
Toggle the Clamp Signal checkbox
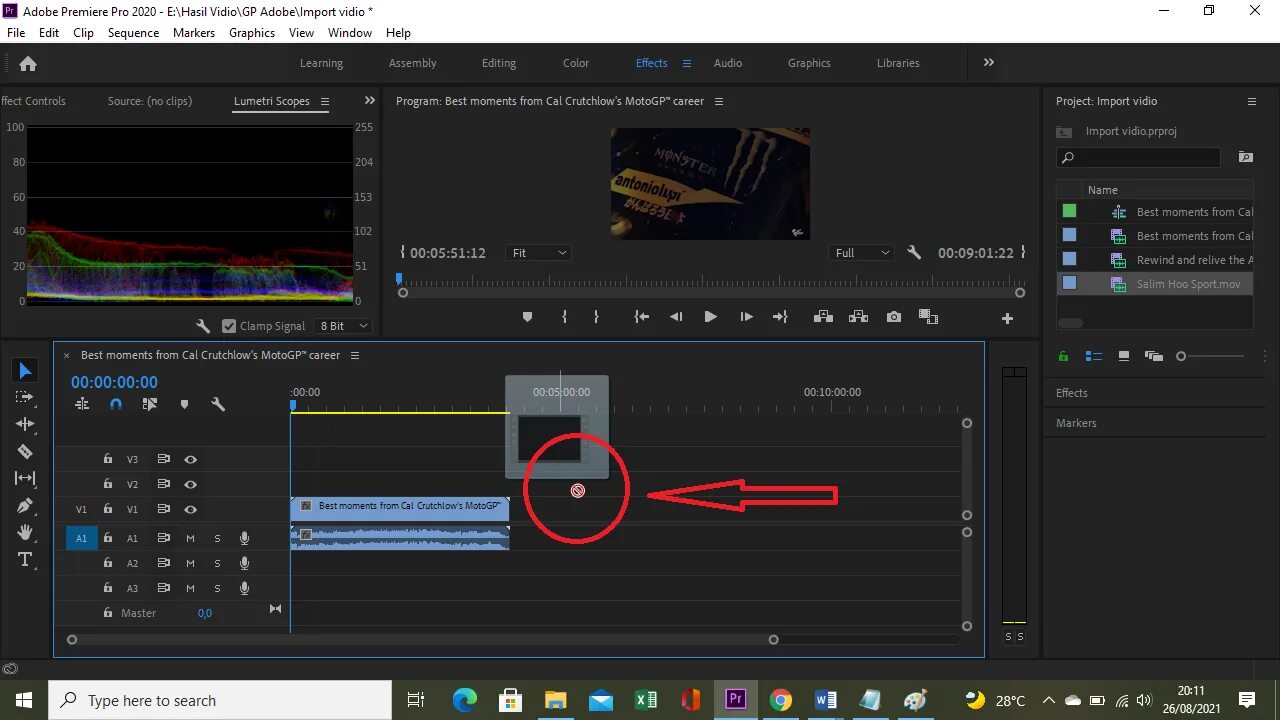[229, 326]
